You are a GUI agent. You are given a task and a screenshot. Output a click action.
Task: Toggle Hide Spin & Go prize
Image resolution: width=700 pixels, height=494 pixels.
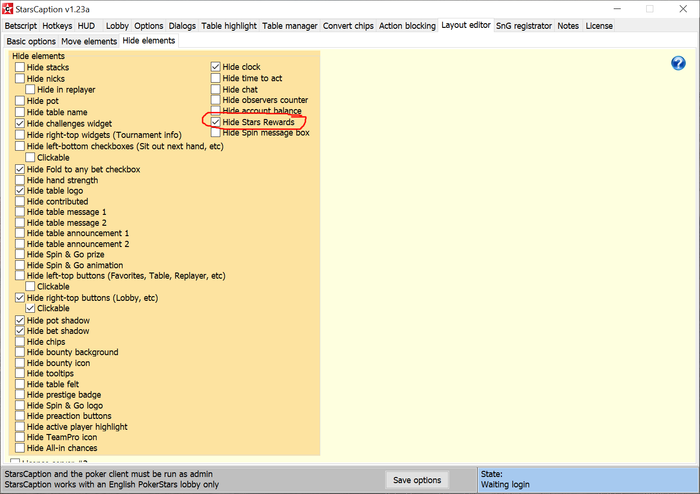(20, 254)
